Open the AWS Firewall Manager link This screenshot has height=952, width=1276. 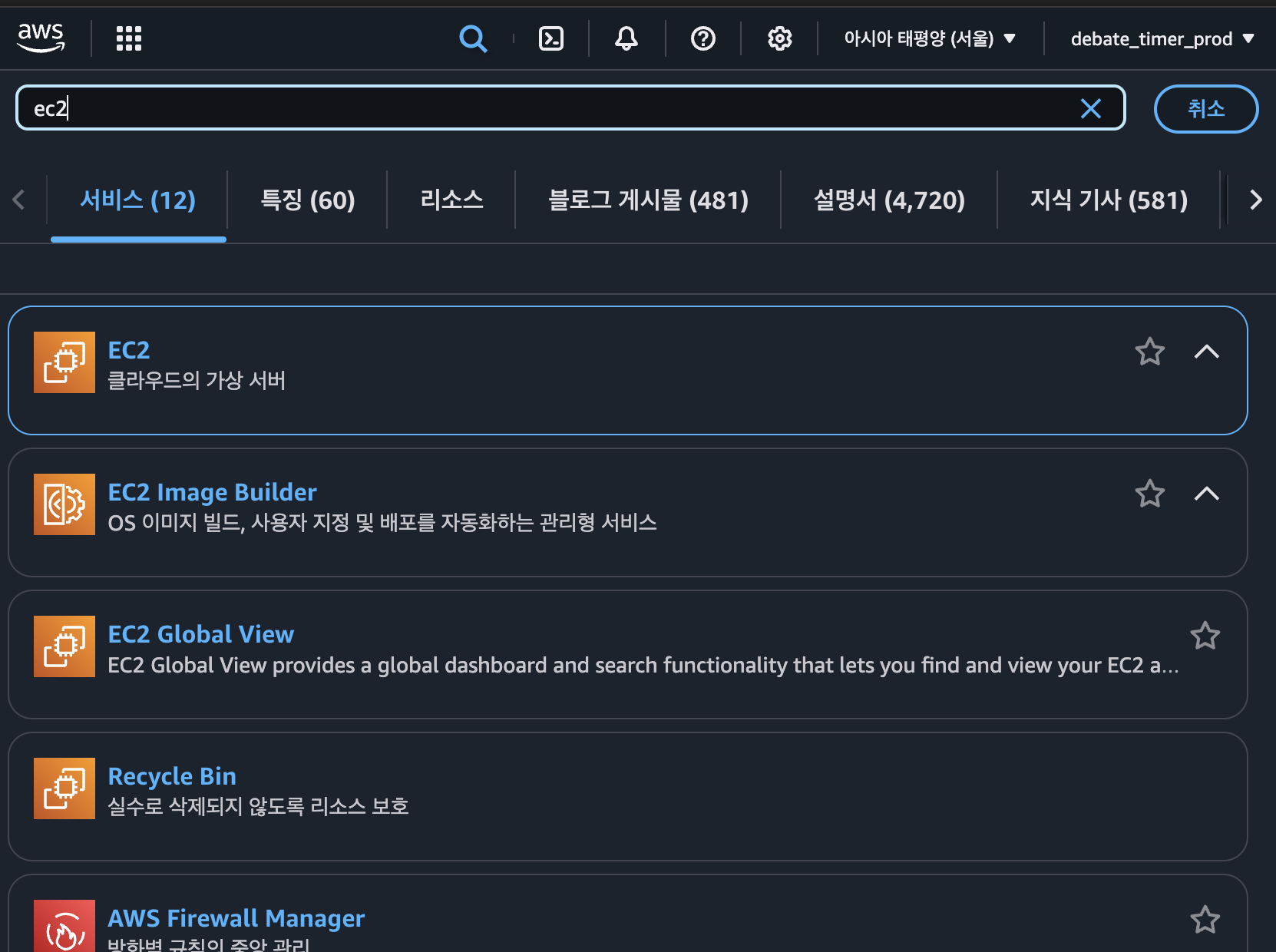[236, 918]
